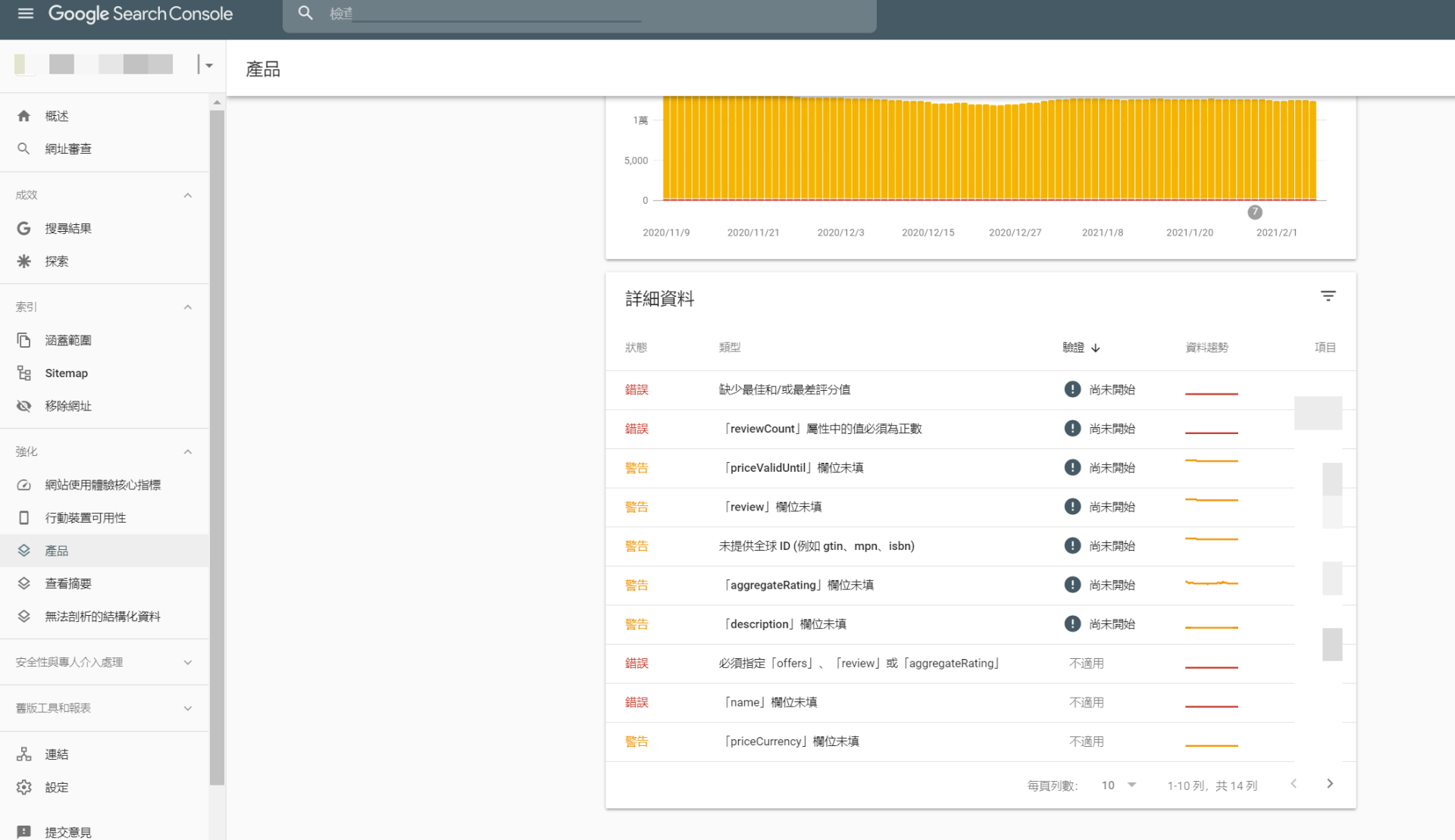The height and width of the screenshot is (840, 1455).
Task: Collapse the 索引 section
Action: pyautogui.click(x=187, y=307)
